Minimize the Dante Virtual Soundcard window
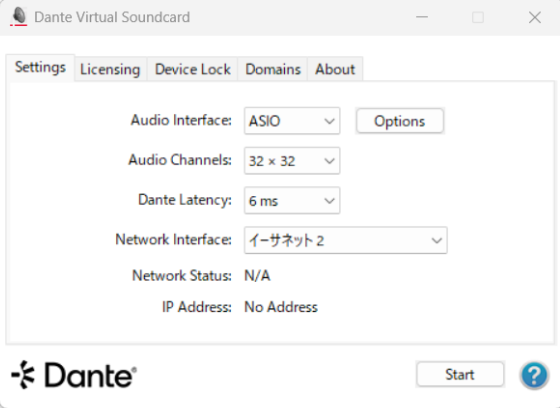This screenshot has width=560, height=408. point(422,17)
